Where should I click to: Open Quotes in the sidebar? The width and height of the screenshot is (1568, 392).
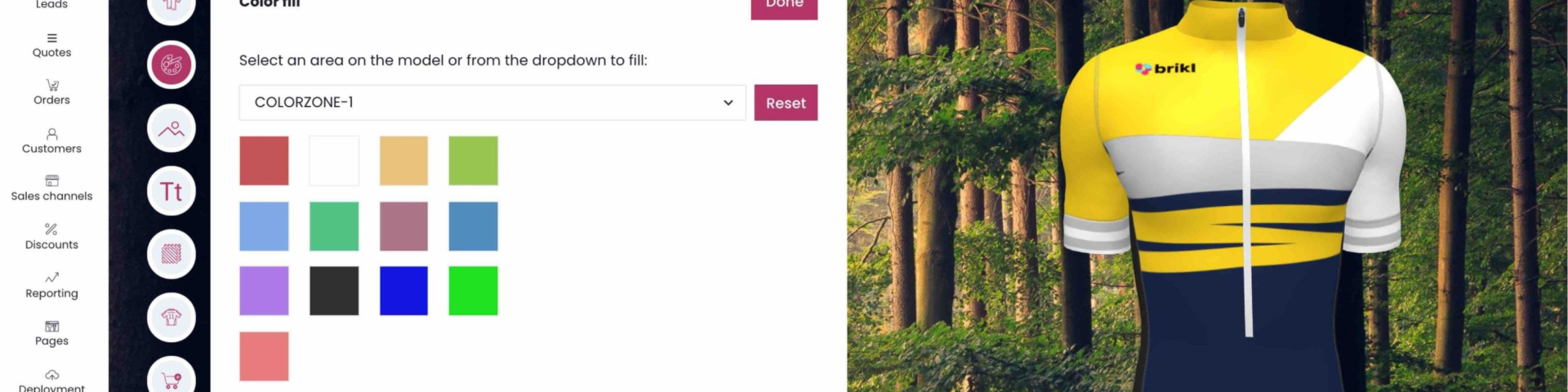[51, 46]
